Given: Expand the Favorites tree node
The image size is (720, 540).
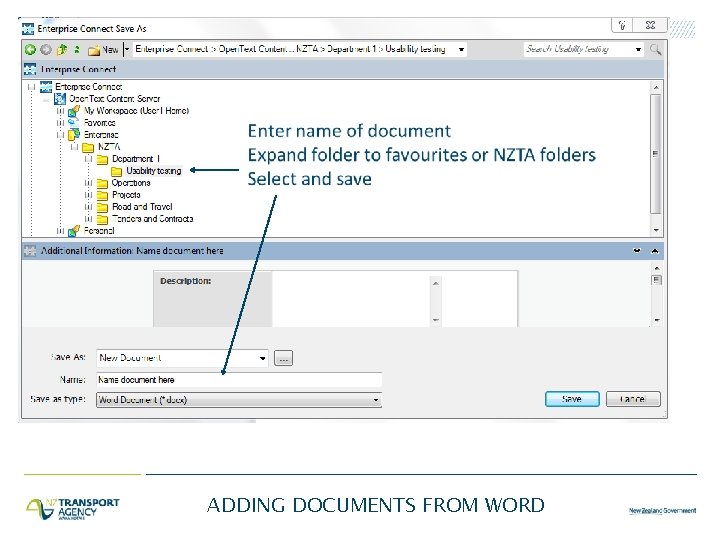Looking at the screenshot, I should pyautogui.click(x=60, y=123).
